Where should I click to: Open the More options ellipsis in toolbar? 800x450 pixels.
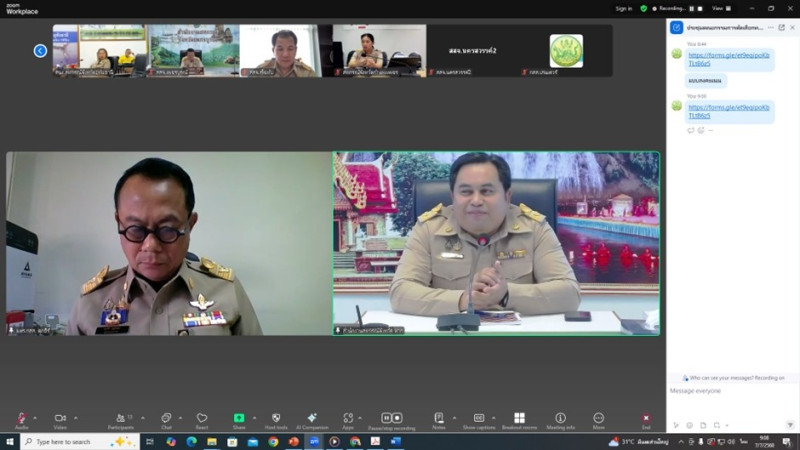(x=598, y=418)
